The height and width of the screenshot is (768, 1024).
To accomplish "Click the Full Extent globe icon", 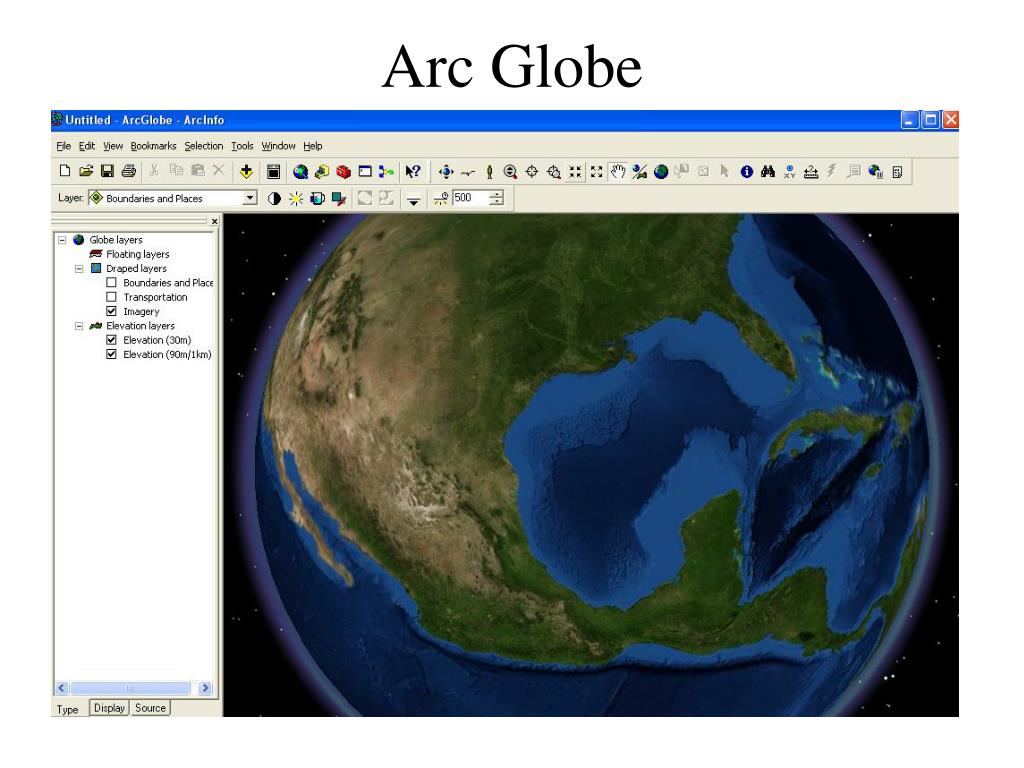I will (661, 172).
